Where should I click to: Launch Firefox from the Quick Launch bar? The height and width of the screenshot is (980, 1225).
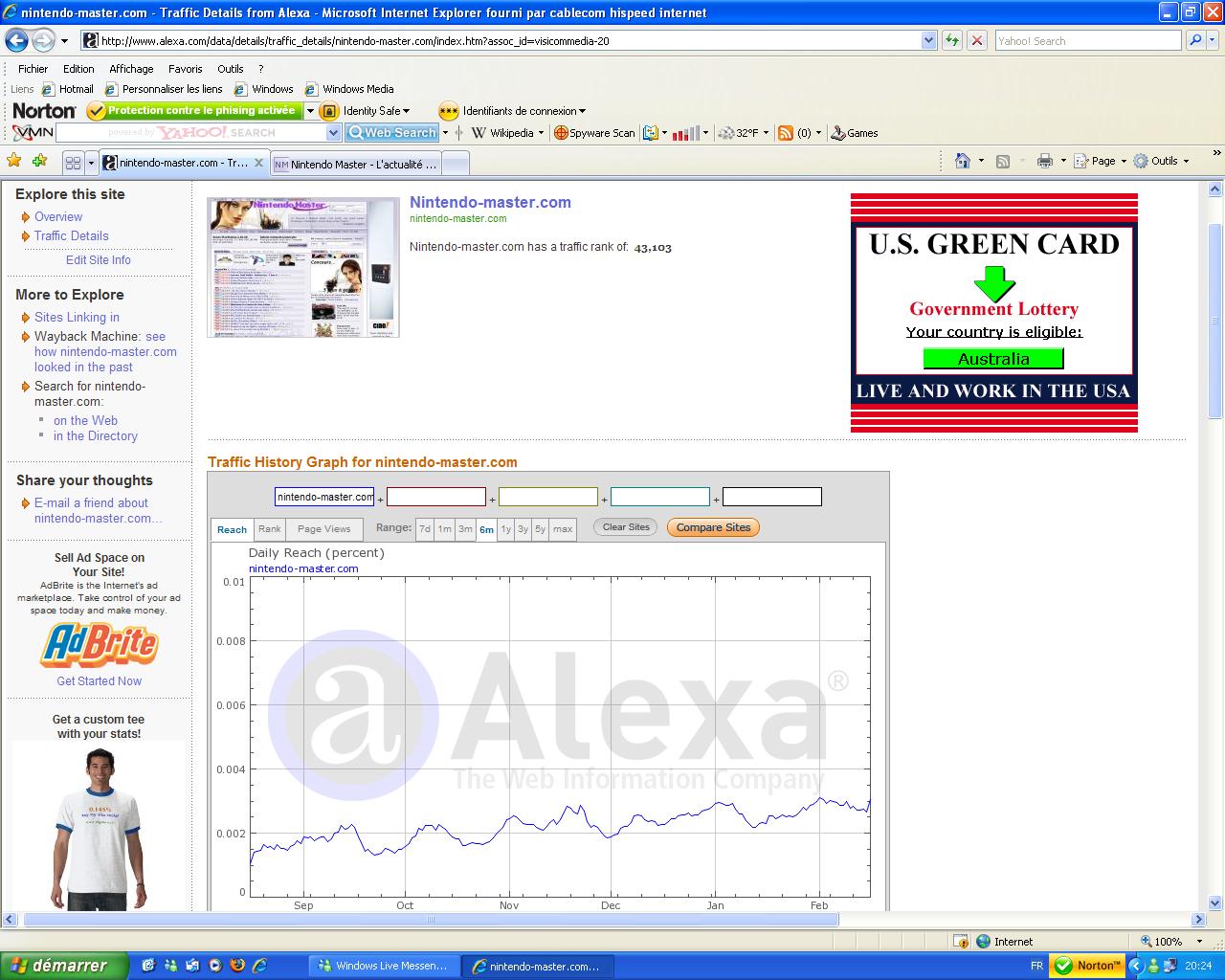click(237, 966)
